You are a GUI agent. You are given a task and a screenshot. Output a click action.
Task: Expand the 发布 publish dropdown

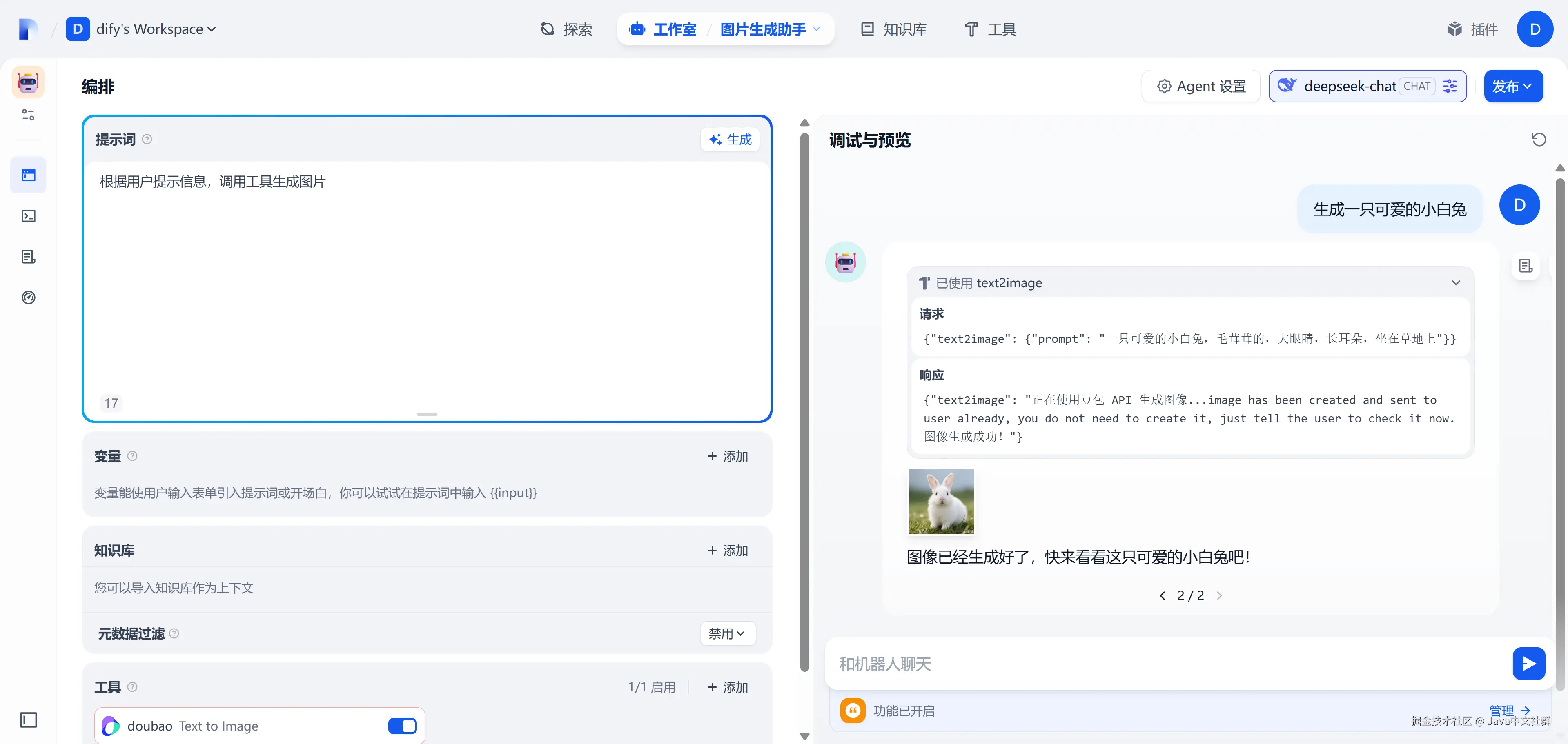(x=1512, y=87)
